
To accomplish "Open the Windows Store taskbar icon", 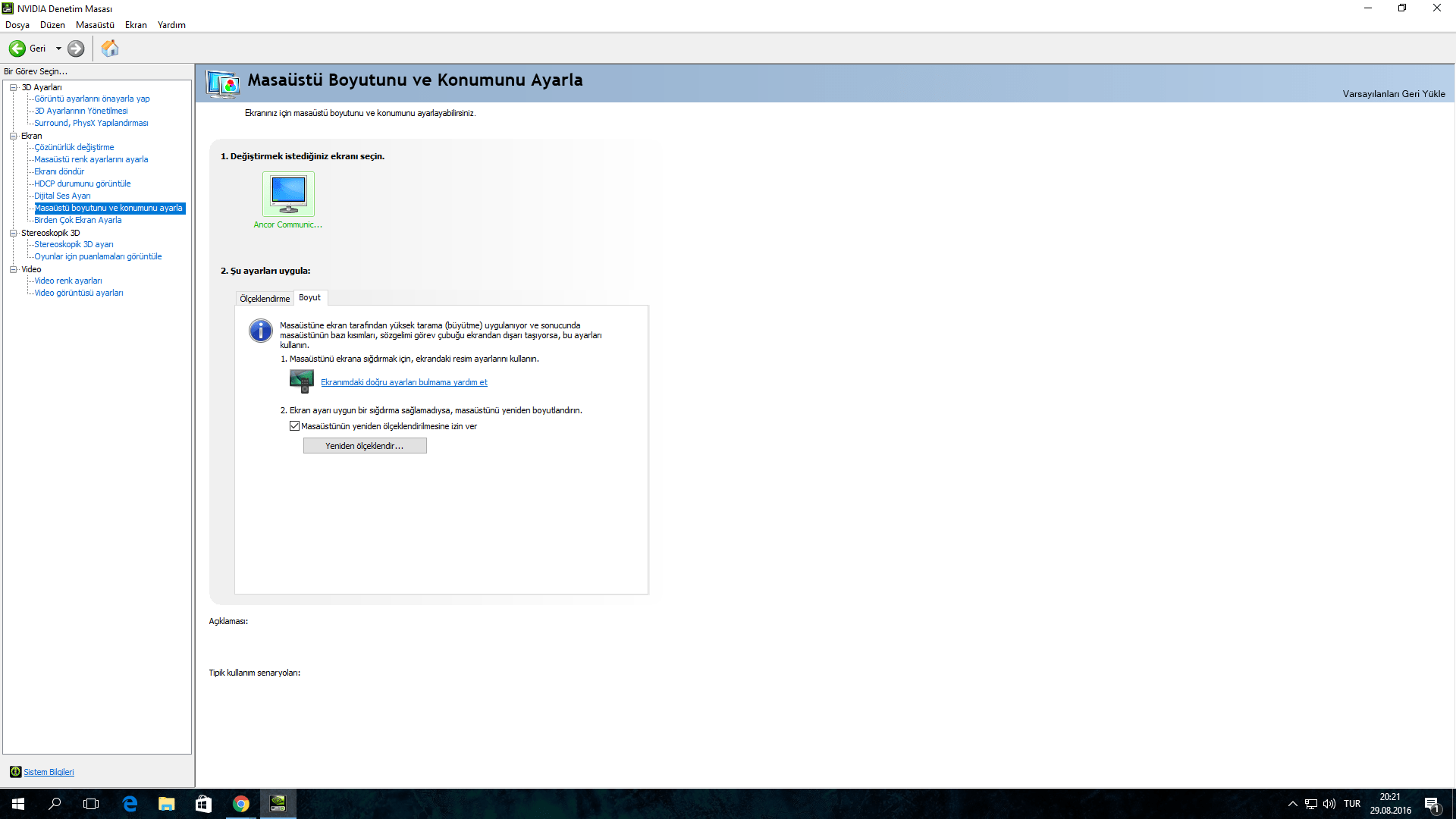I will [x=203, y=804].
